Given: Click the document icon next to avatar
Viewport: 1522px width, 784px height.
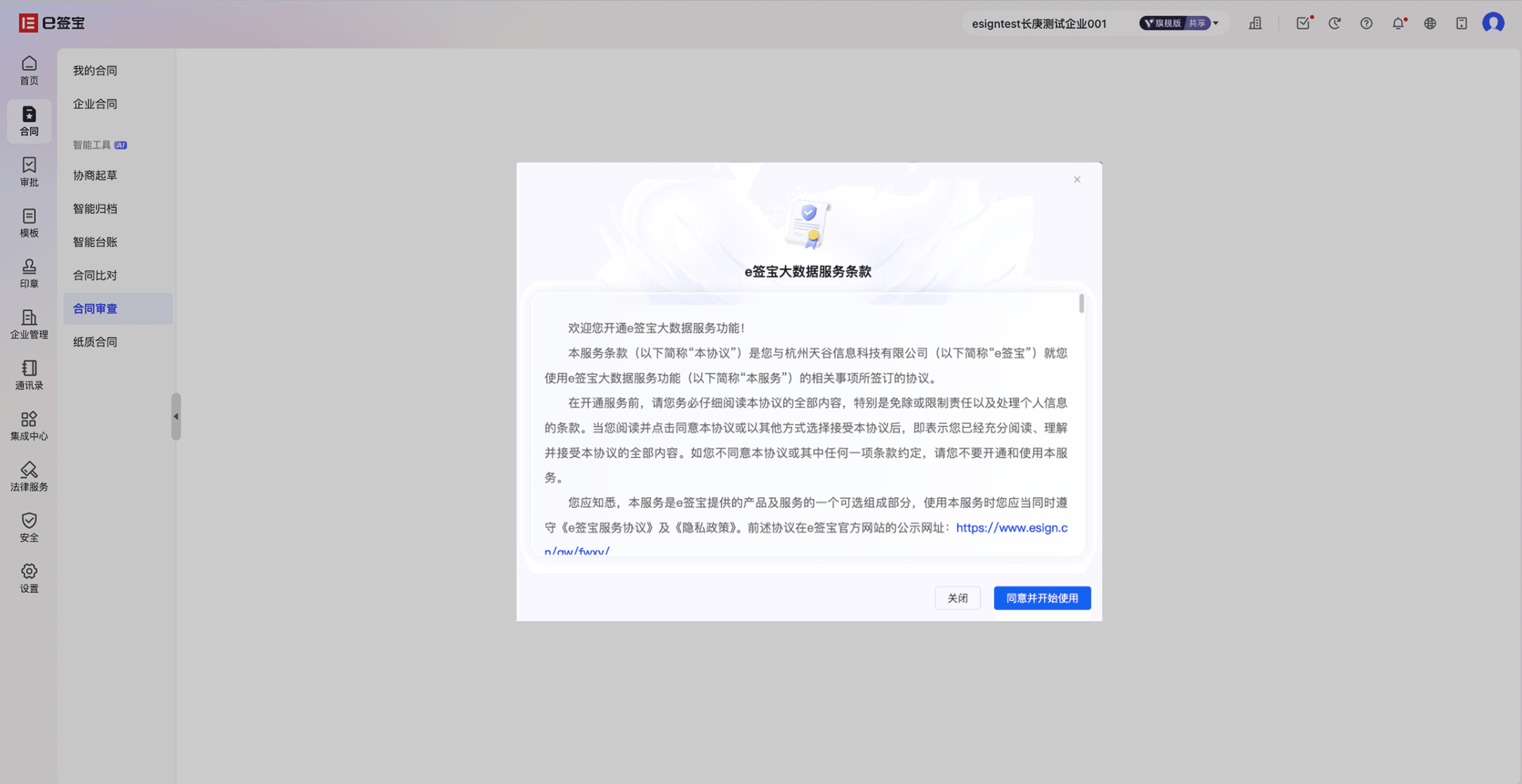Looking at the screenshot, I should pos(1462,23).
